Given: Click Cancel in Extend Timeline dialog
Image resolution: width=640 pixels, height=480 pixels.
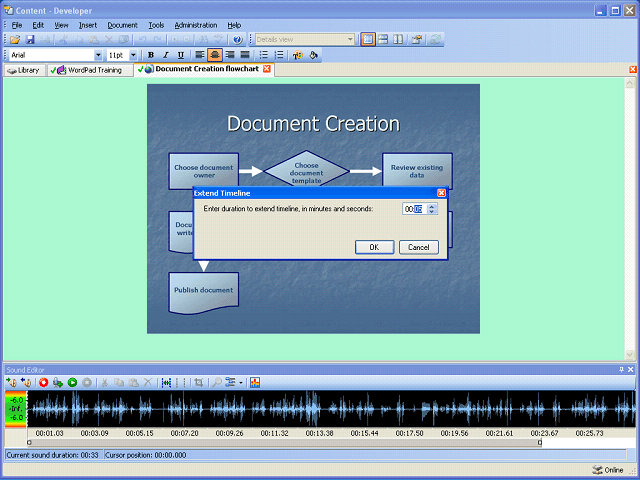Looking at the screenshot, I should 419,247.
